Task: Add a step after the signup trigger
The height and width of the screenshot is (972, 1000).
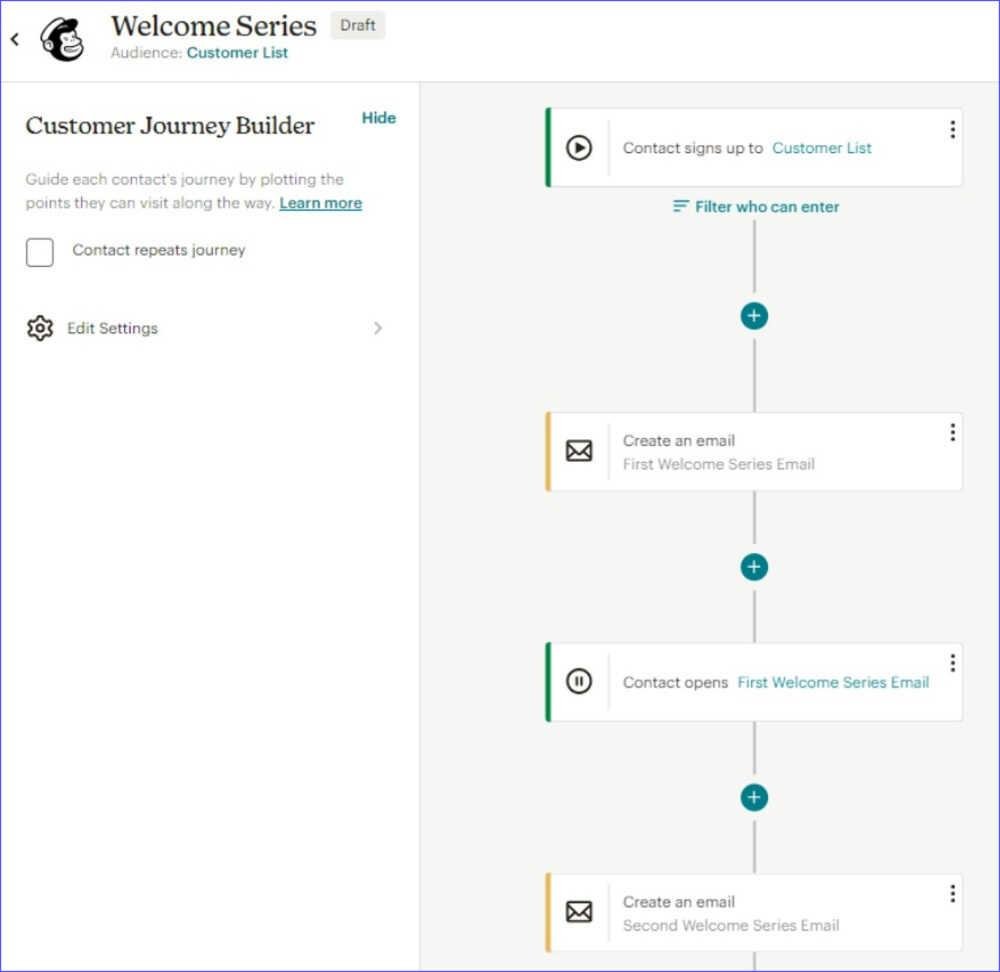Action: 753,315
